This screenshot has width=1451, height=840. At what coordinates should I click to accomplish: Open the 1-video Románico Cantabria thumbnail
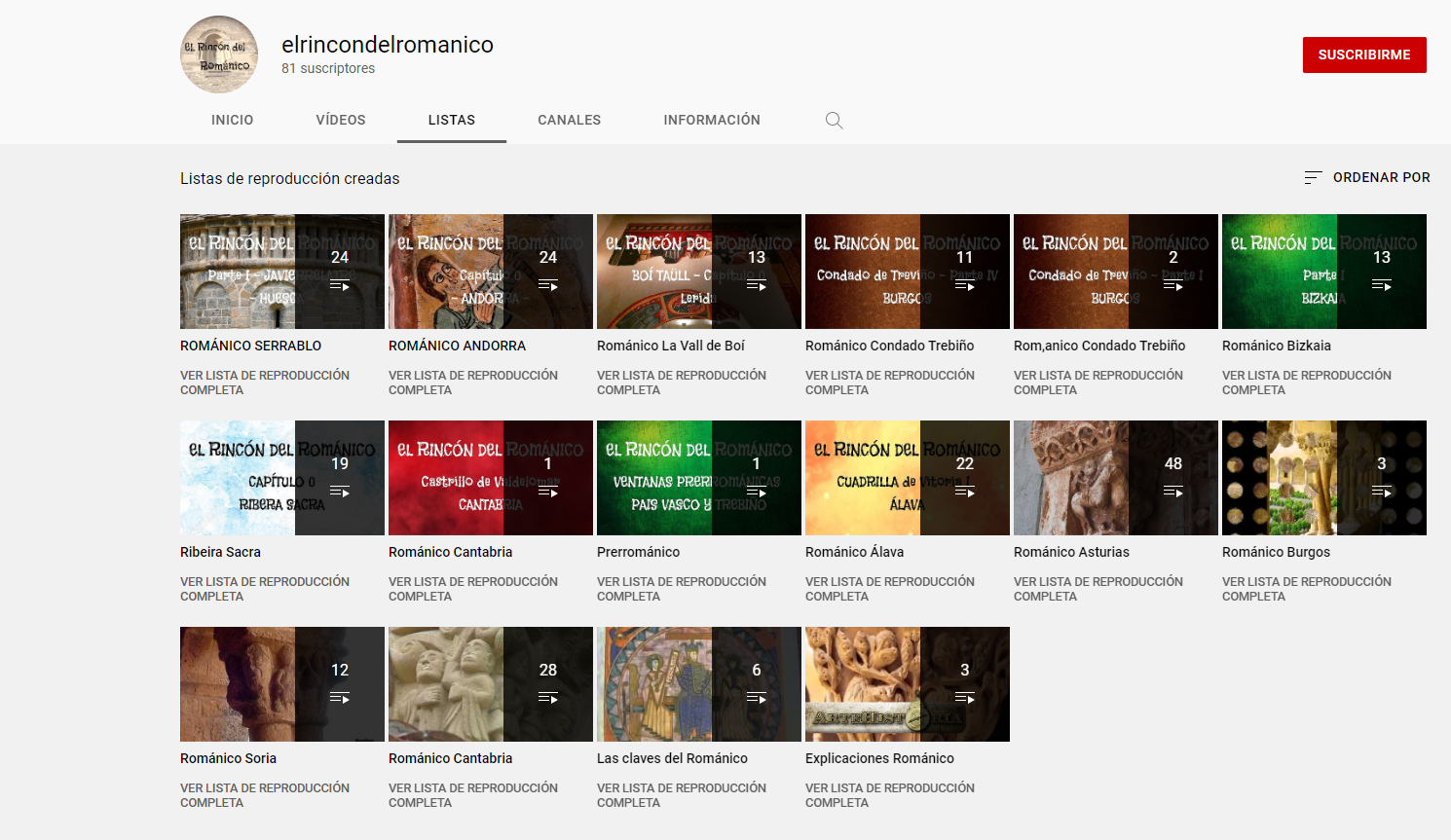(x=491, y=478)
